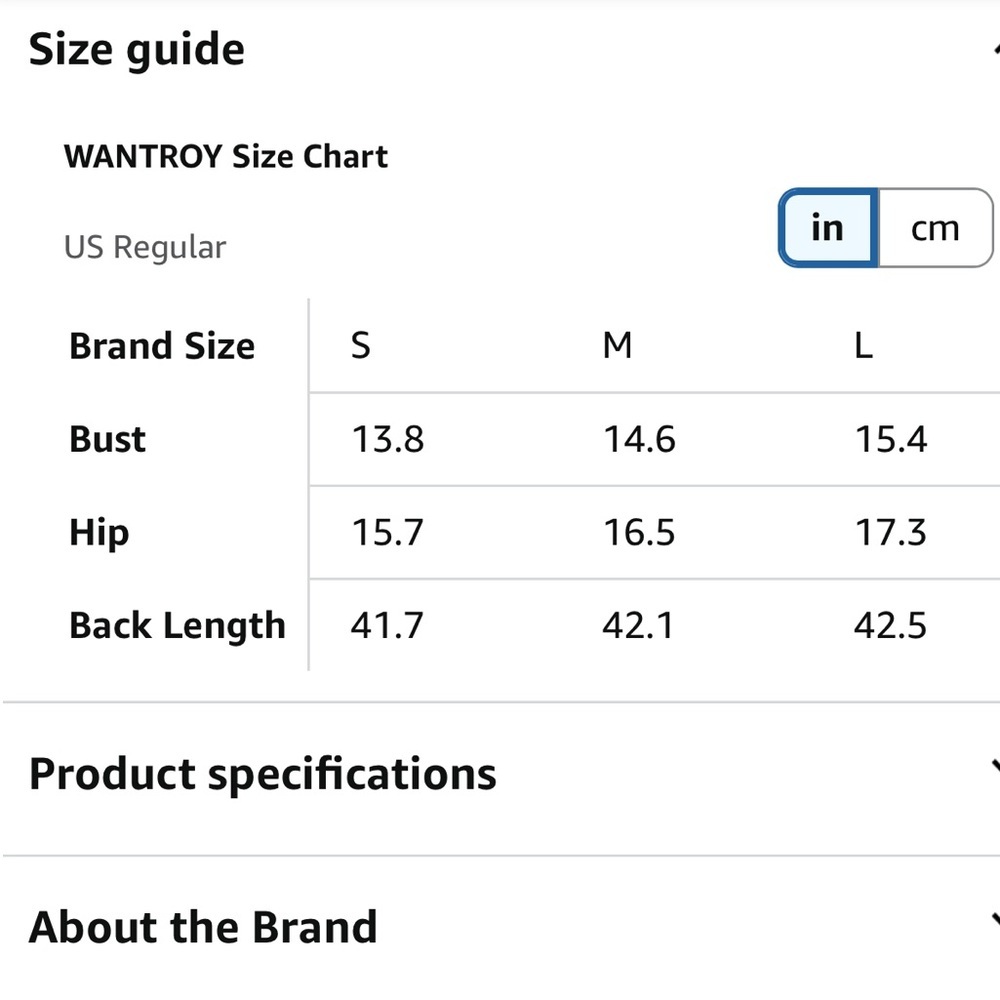Switch size units to cm

pyautogui.click(x=935, y=228)
